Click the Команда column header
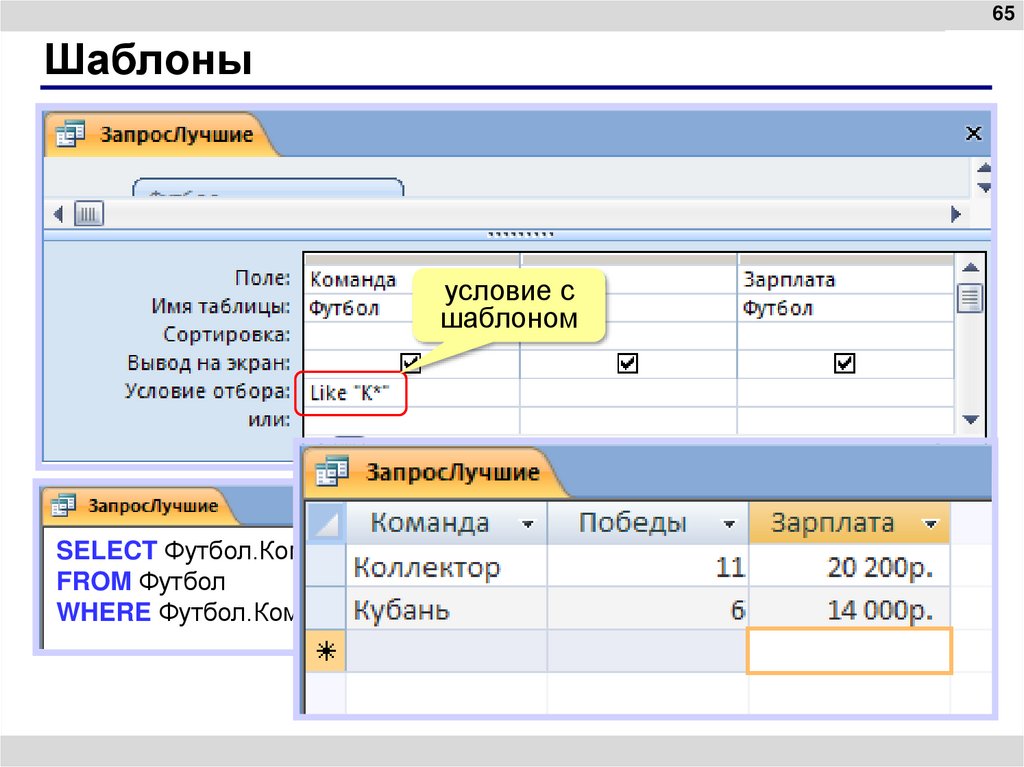Image resolution: width=1024 pixels, height=767 pixels. [x=446, y=524]
